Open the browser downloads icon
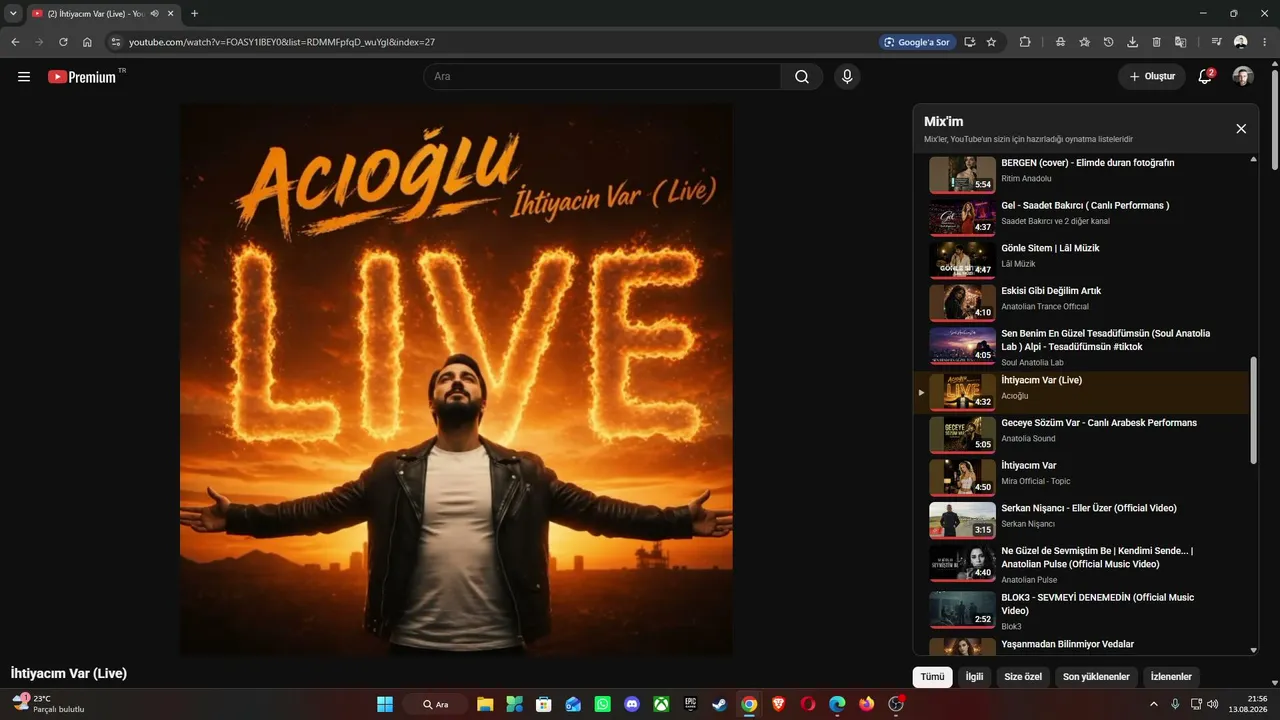The image size is (1280, 720). [x=1132, y=42]
